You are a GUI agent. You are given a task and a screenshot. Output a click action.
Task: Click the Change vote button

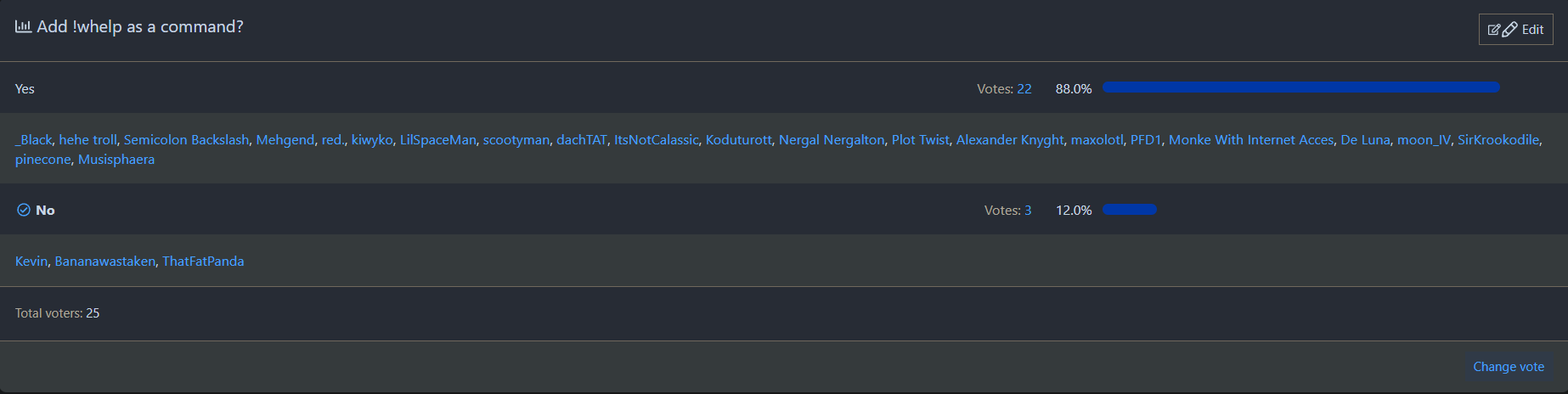(x=1508, y=367)
